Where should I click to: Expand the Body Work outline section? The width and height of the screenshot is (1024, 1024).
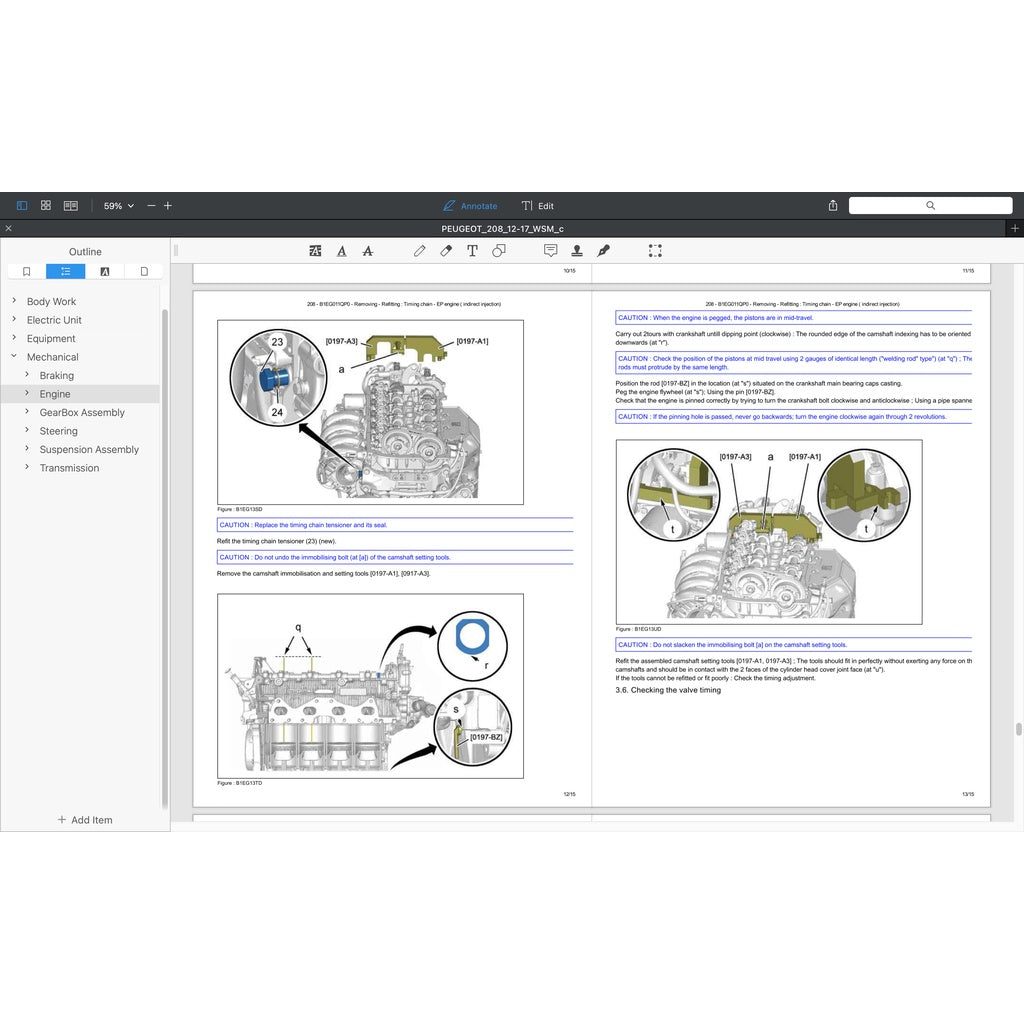[x=14, y=301]
